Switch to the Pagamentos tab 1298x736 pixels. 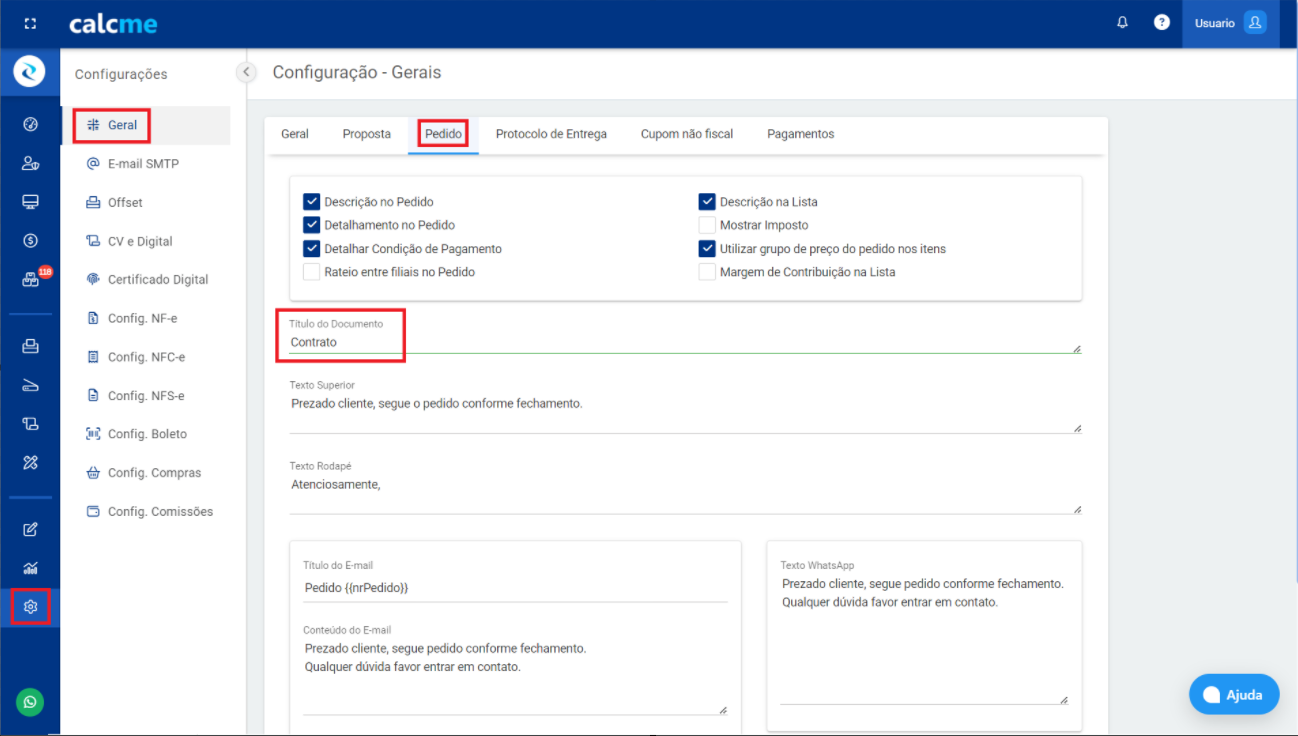[x=800, y=134]
